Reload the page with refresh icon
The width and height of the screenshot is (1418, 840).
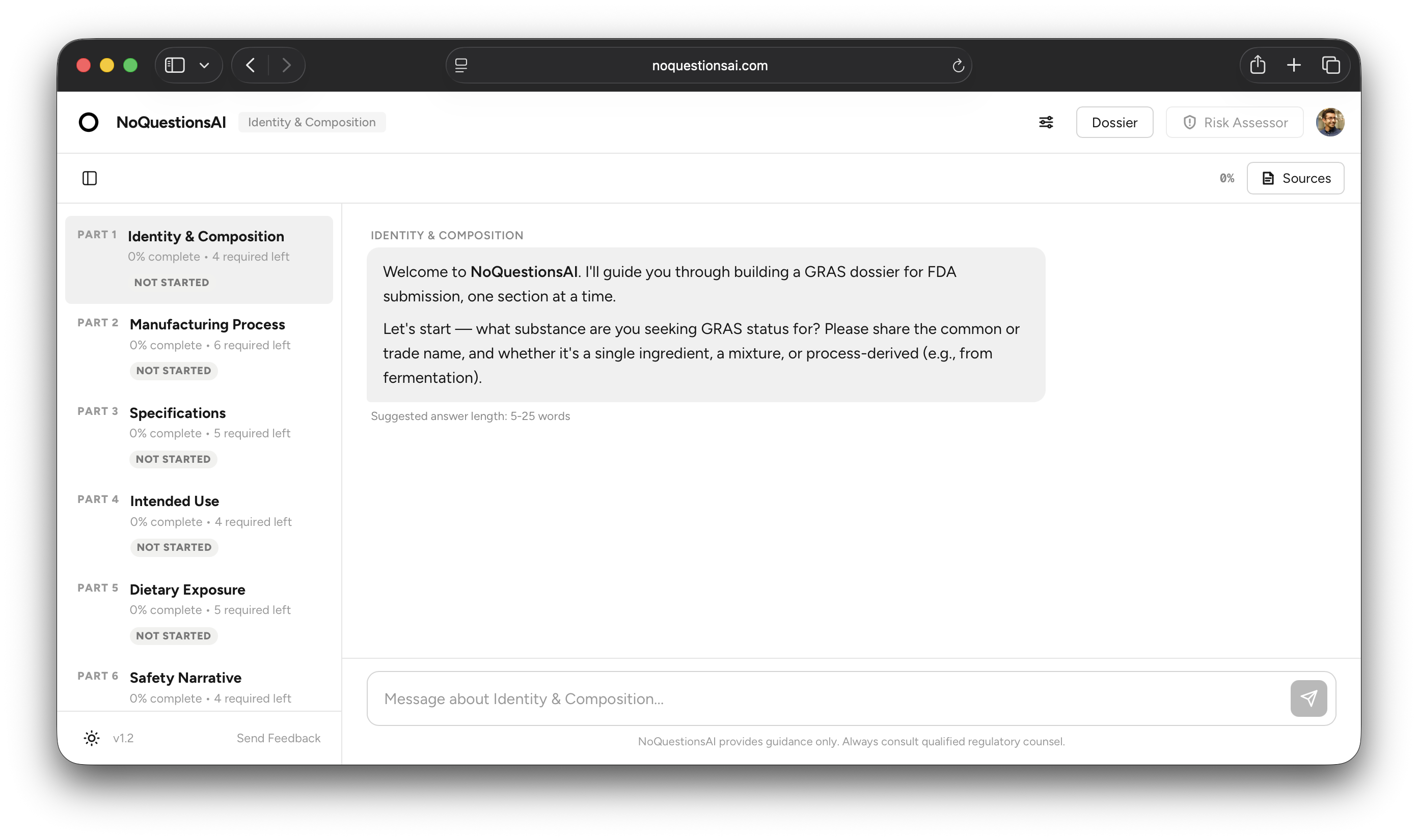click(958, 66)
